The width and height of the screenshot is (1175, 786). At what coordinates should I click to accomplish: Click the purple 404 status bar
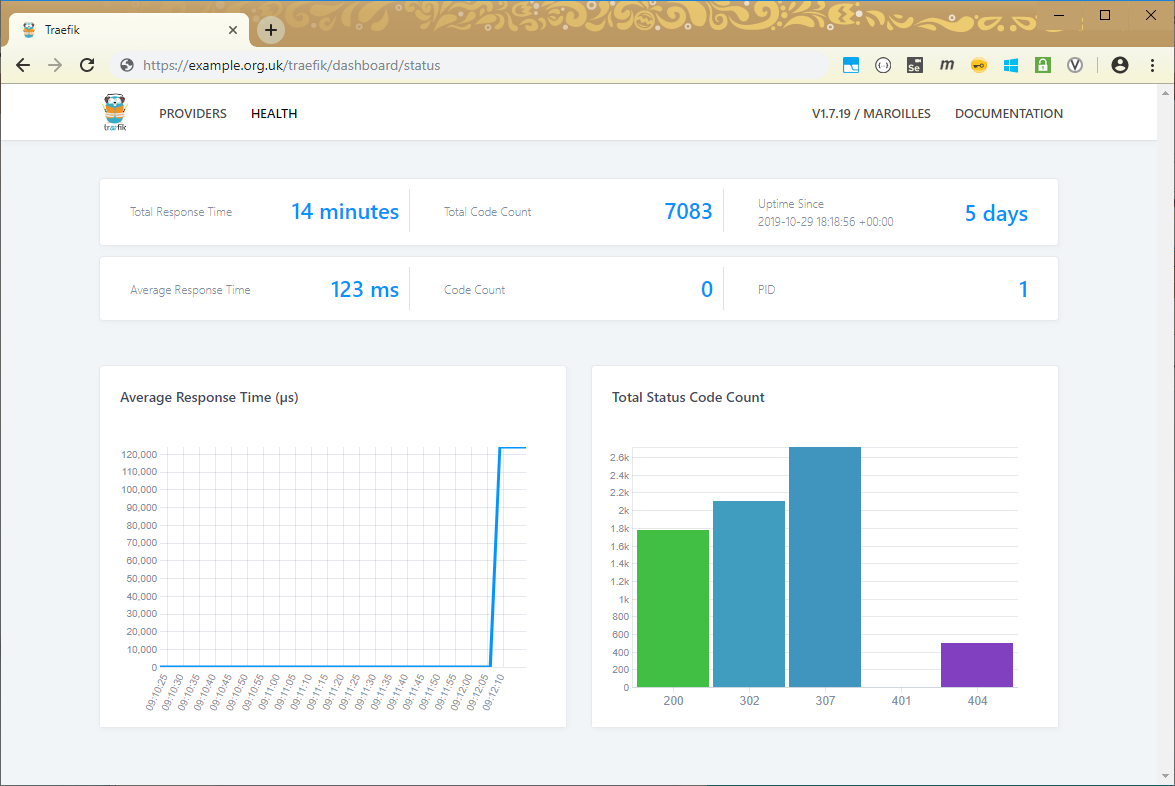pyautogui.click(x=977, y=665)
